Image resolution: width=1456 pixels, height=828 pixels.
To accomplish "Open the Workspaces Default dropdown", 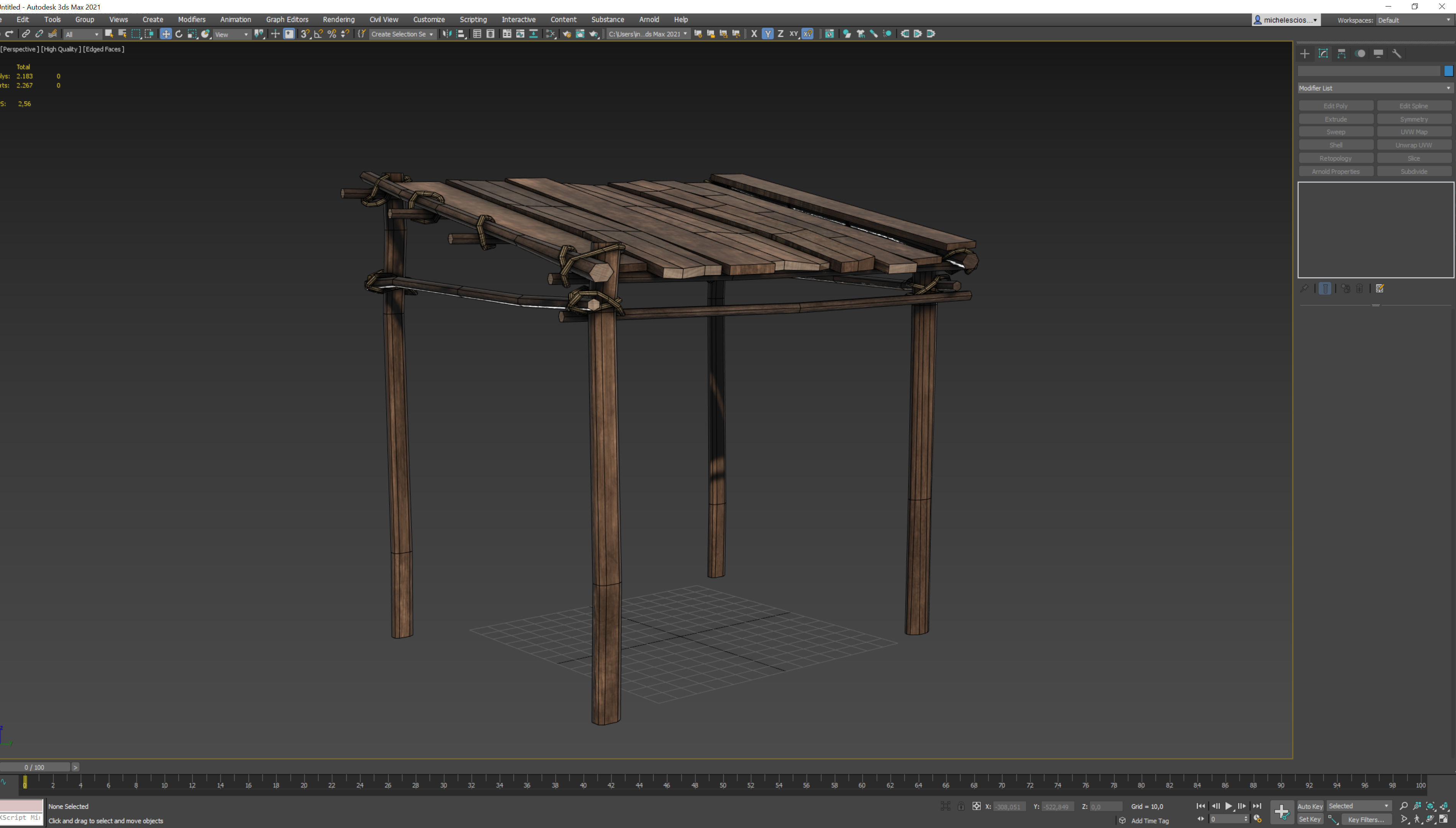I will pyautogui.click(x=1414, y=20).
